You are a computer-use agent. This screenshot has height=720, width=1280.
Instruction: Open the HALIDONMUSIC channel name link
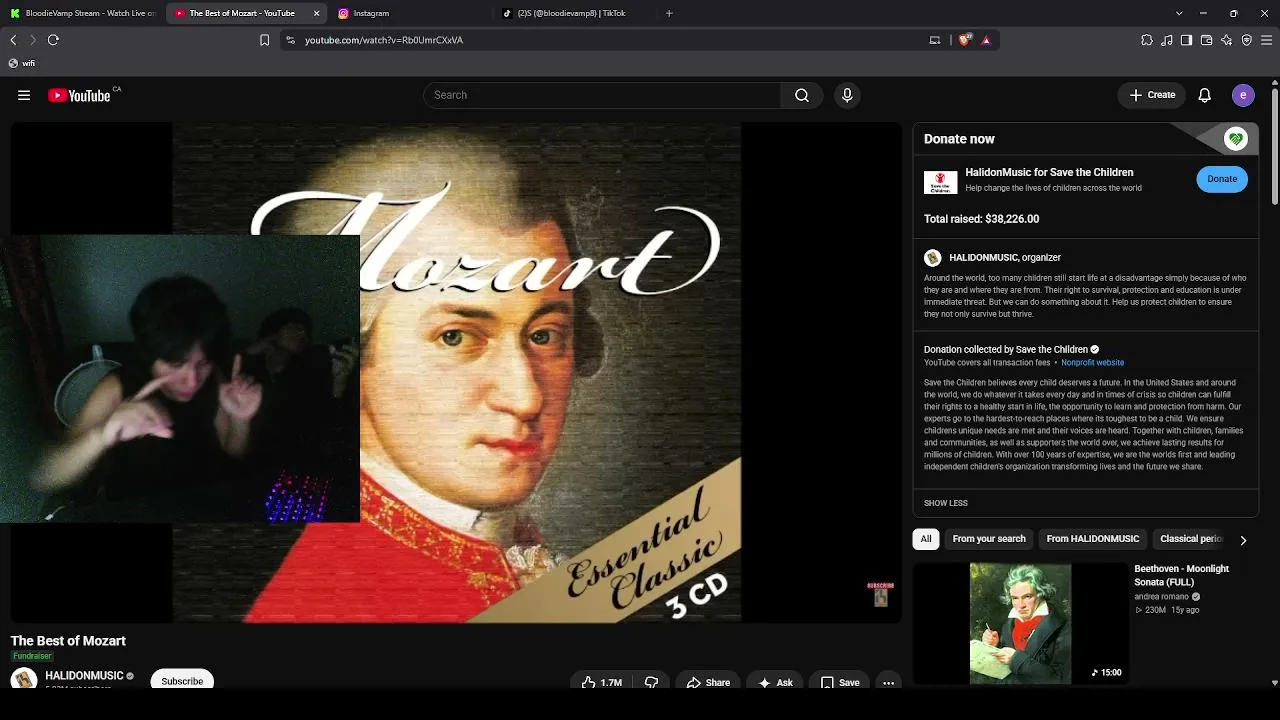pyautogui.click(x=84, y=676)
